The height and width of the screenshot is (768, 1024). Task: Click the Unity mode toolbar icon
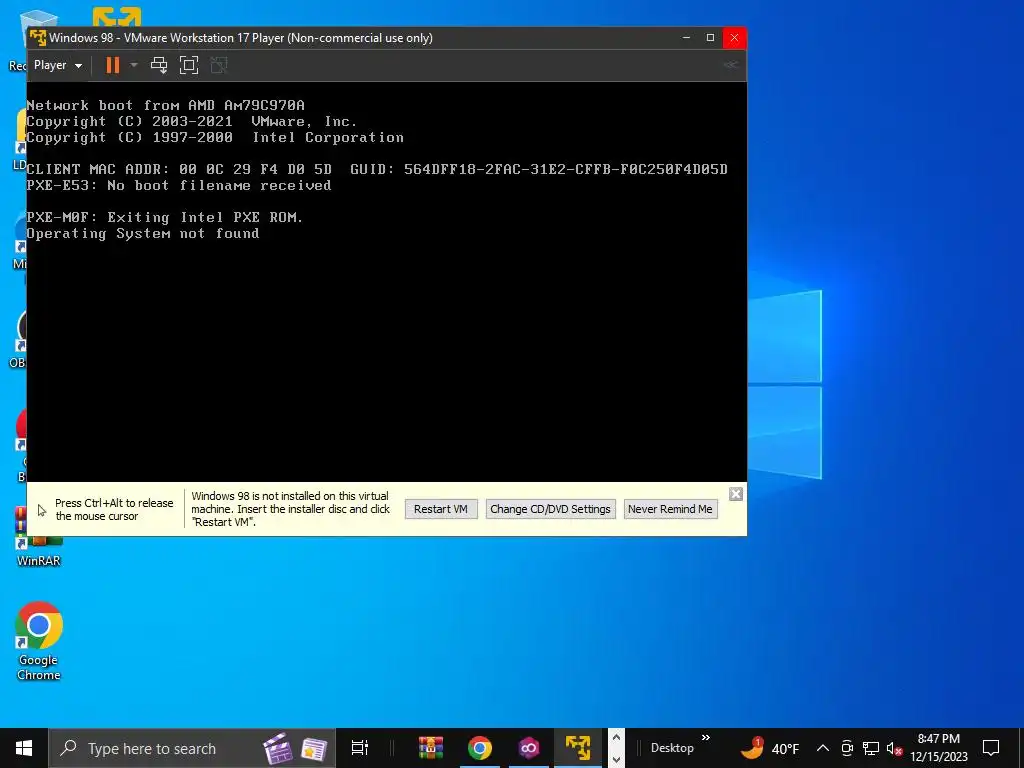(219, 65)
